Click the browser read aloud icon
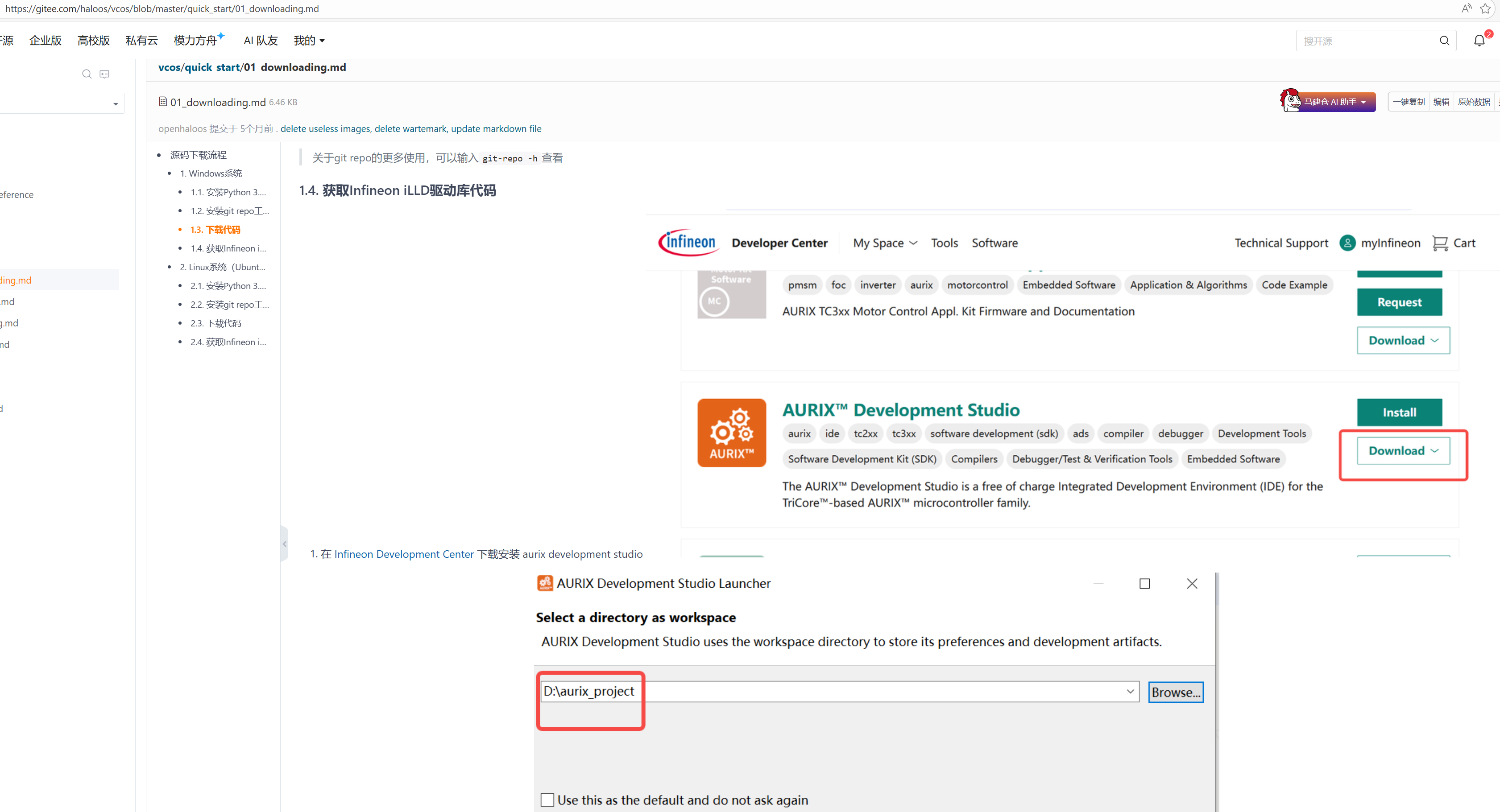Image resolution: width=1500 pixels, height=812 pixels. 1466,9
